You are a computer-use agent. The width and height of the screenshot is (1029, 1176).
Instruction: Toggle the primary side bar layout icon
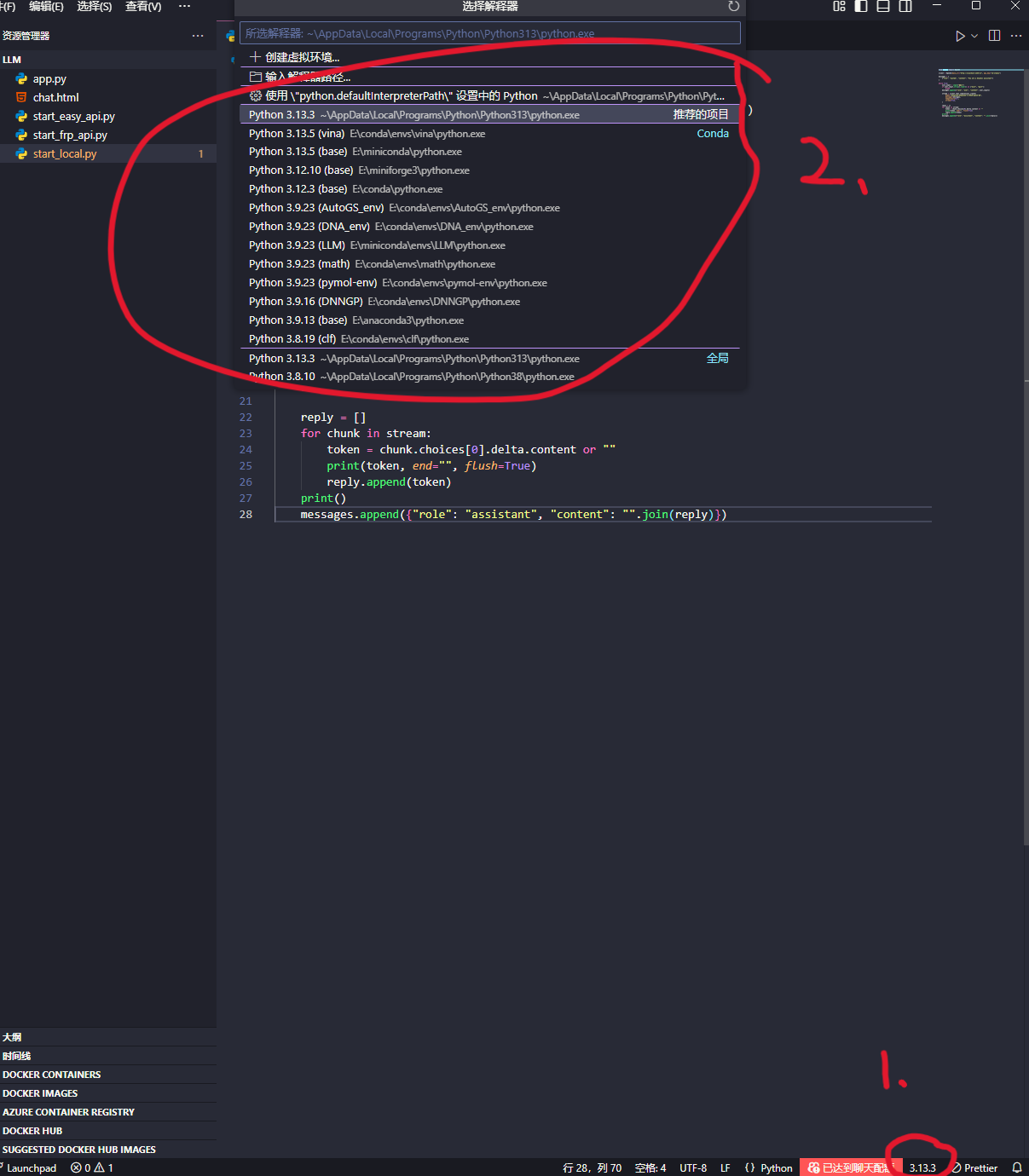[x=861, y=6]
